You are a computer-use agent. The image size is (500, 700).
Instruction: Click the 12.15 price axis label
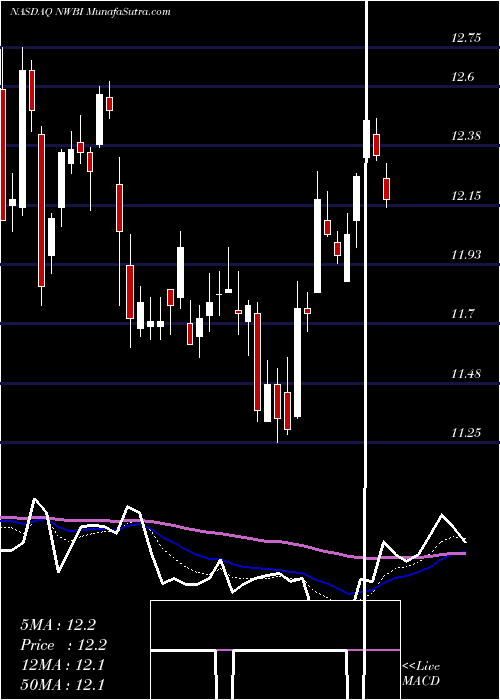[x=466, y=196]
